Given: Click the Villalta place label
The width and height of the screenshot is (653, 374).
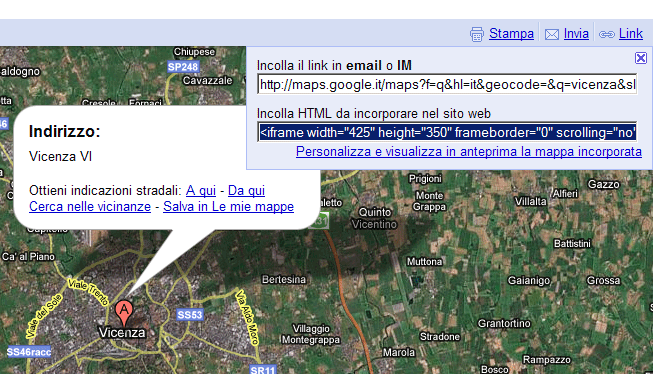Looking at the screenshot, I should pyautogui.click(x=531, y=202).
